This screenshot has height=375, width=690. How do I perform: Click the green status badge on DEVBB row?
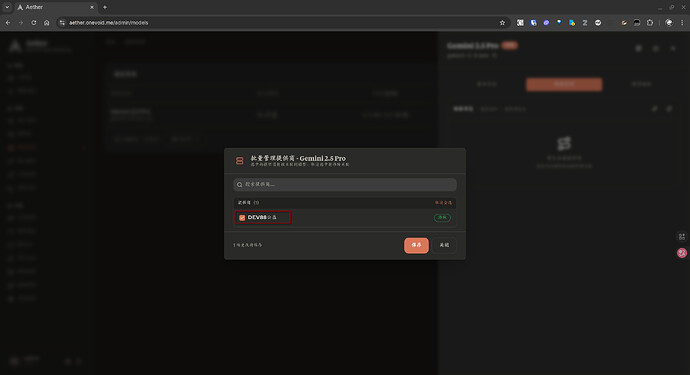(442, 217)
